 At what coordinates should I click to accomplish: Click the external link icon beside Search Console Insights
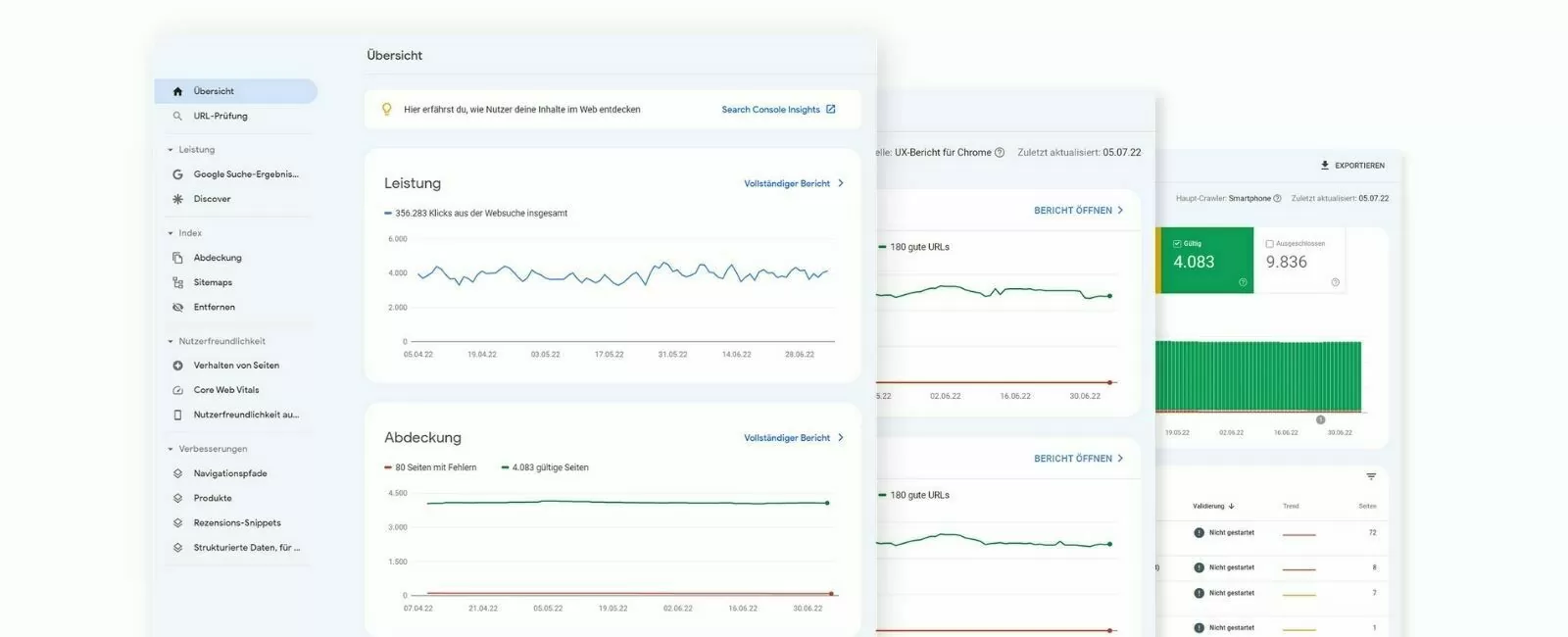point(831,109)
